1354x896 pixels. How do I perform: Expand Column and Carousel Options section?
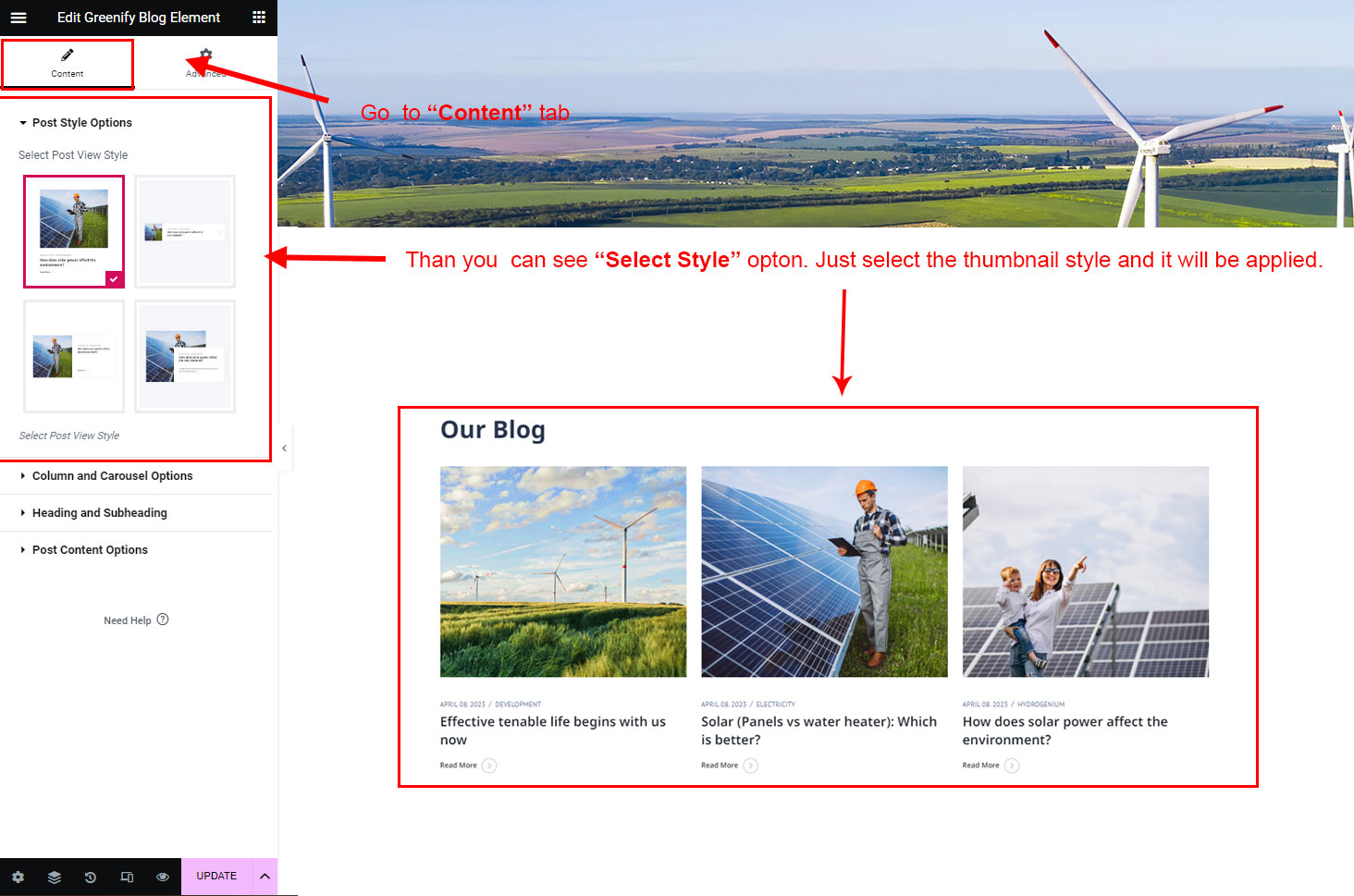(112, 476)
